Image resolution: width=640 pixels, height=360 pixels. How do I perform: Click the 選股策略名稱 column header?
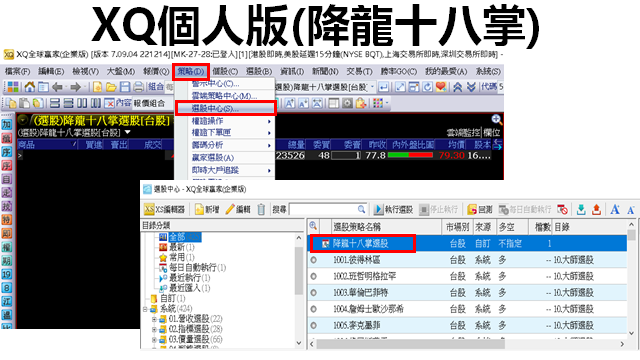(x=386, y=227)
